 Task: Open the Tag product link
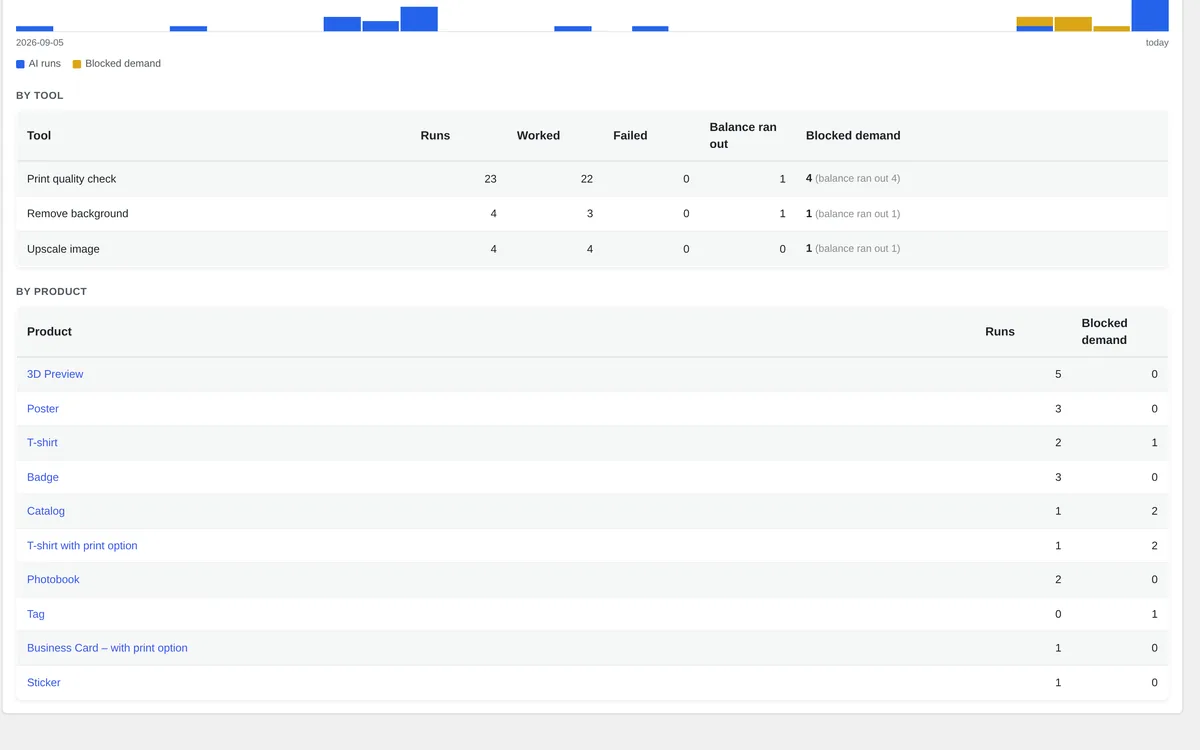pos(36,614)
